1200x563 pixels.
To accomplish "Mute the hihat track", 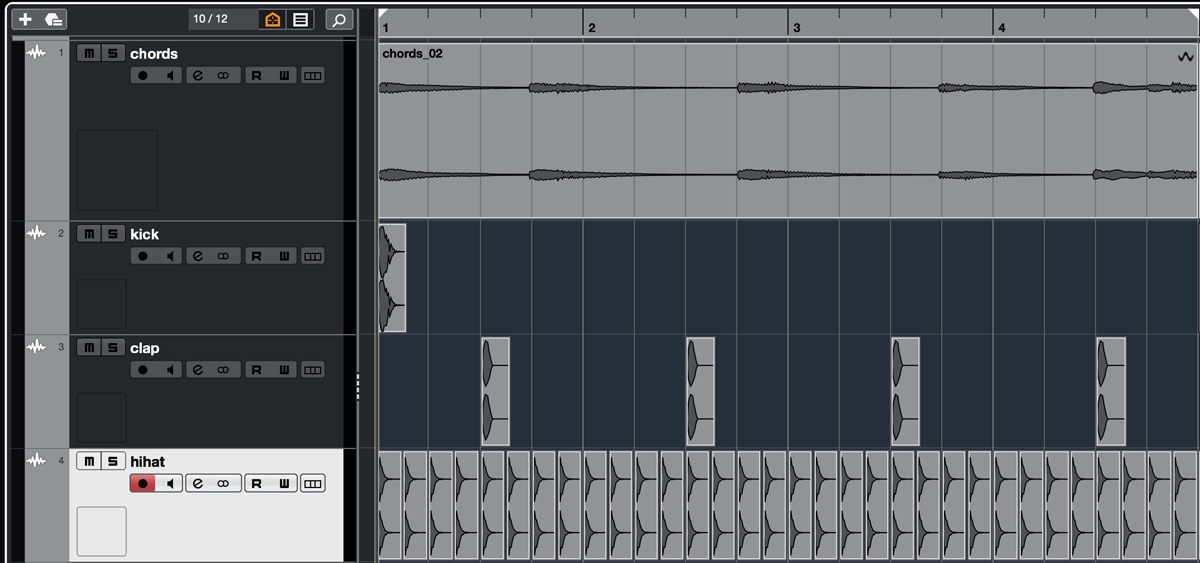I will point(89,461).
